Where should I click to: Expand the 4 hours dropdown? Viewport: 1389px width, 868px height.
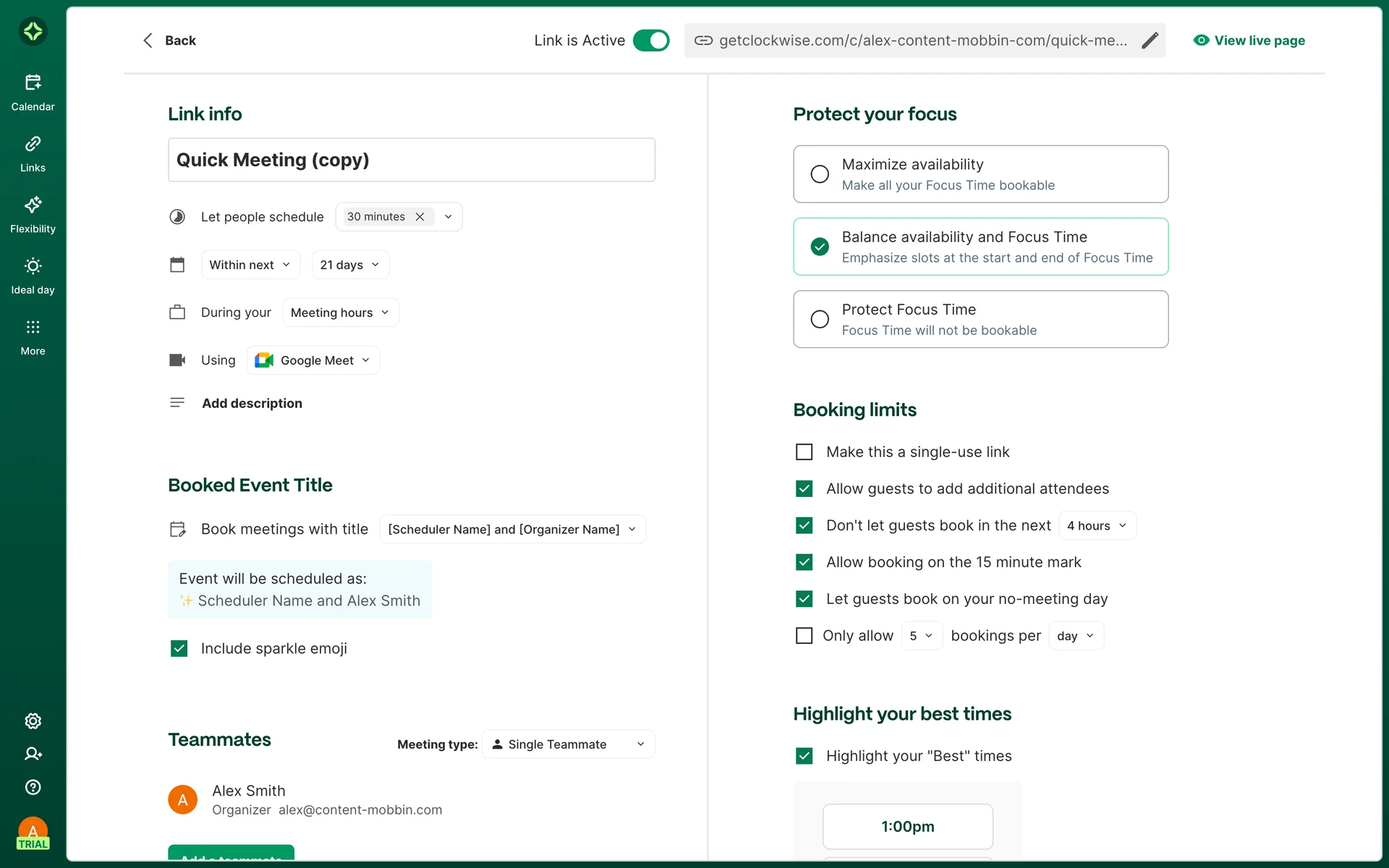1097,526
